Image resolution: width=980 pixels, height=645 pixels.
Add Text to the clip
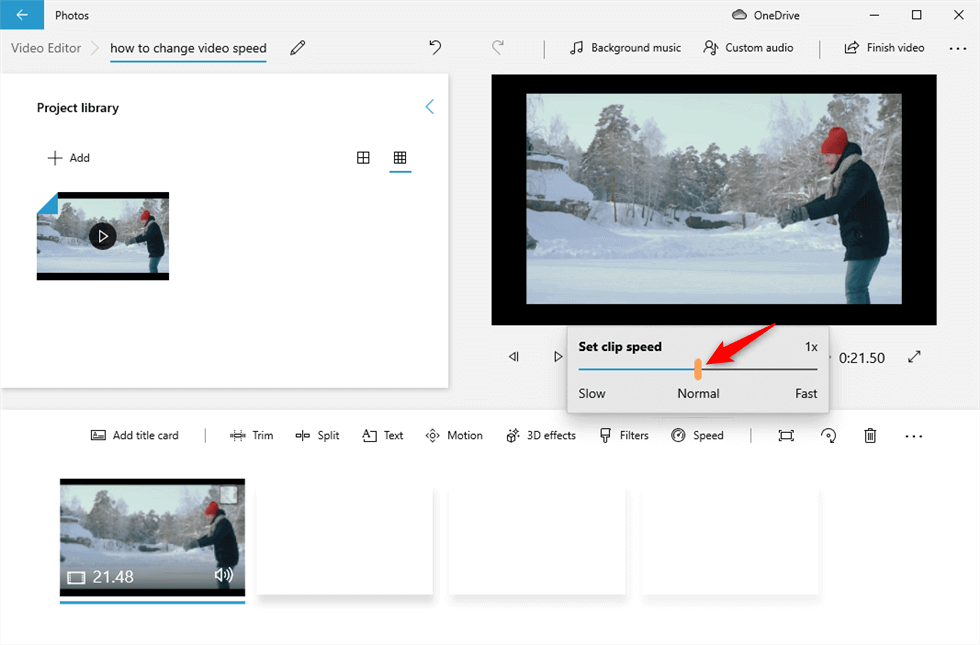pyautogui.click(x=382, y=436)
